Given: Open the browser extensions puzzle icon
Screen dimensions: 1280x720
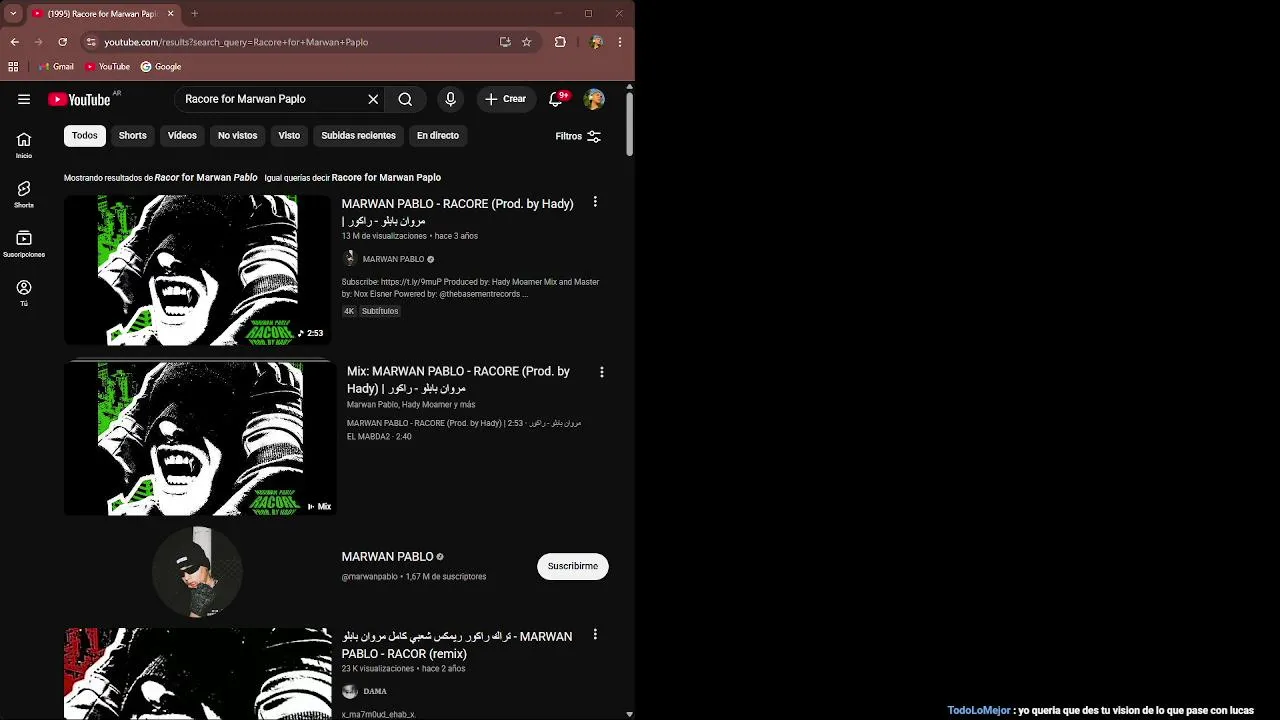Looking at the screenshot, I should [x=560, y=42].
